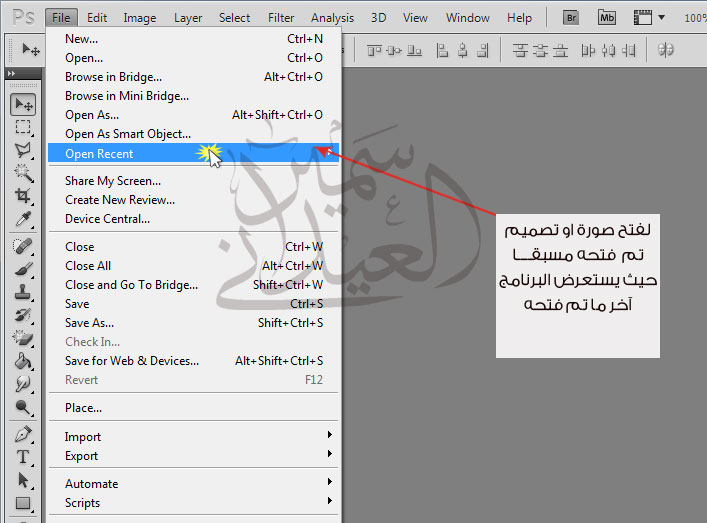The height and width of the screenshot is (523, 707).
Task: Choose Open As Smart Object...
Action: click(x=193, y=133)
